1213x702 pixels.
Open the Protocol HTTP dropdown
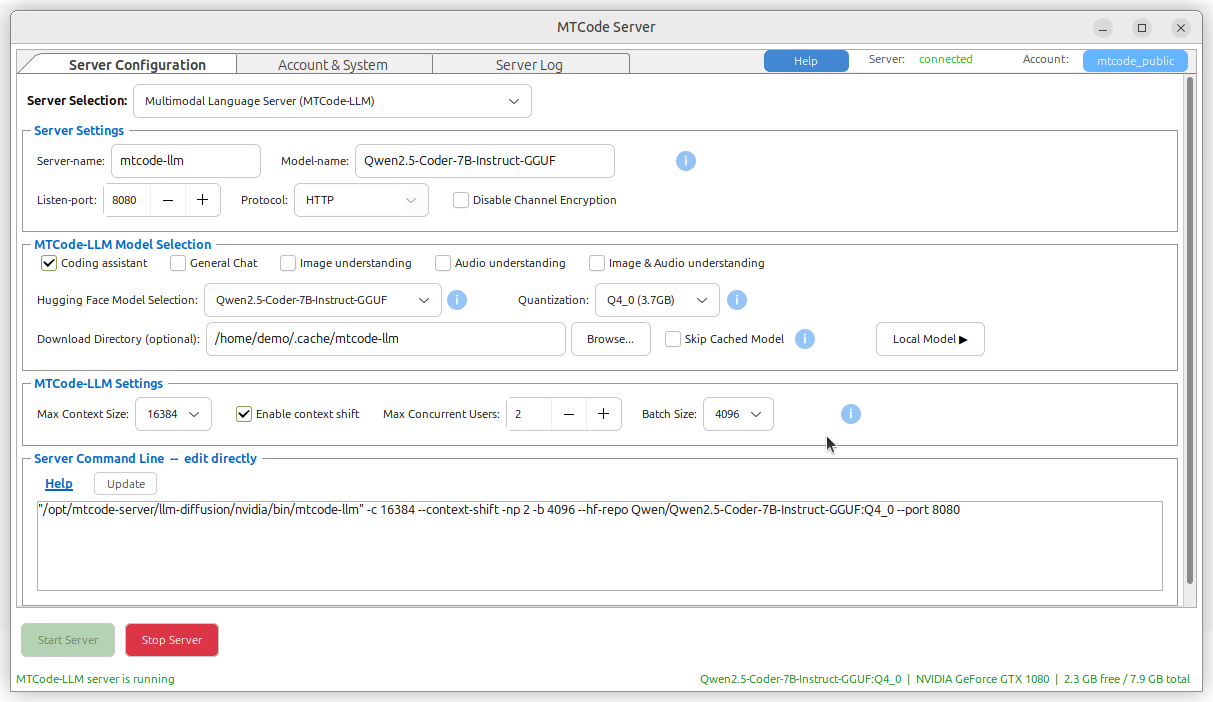pyautogui.click(x=361, y=200)
